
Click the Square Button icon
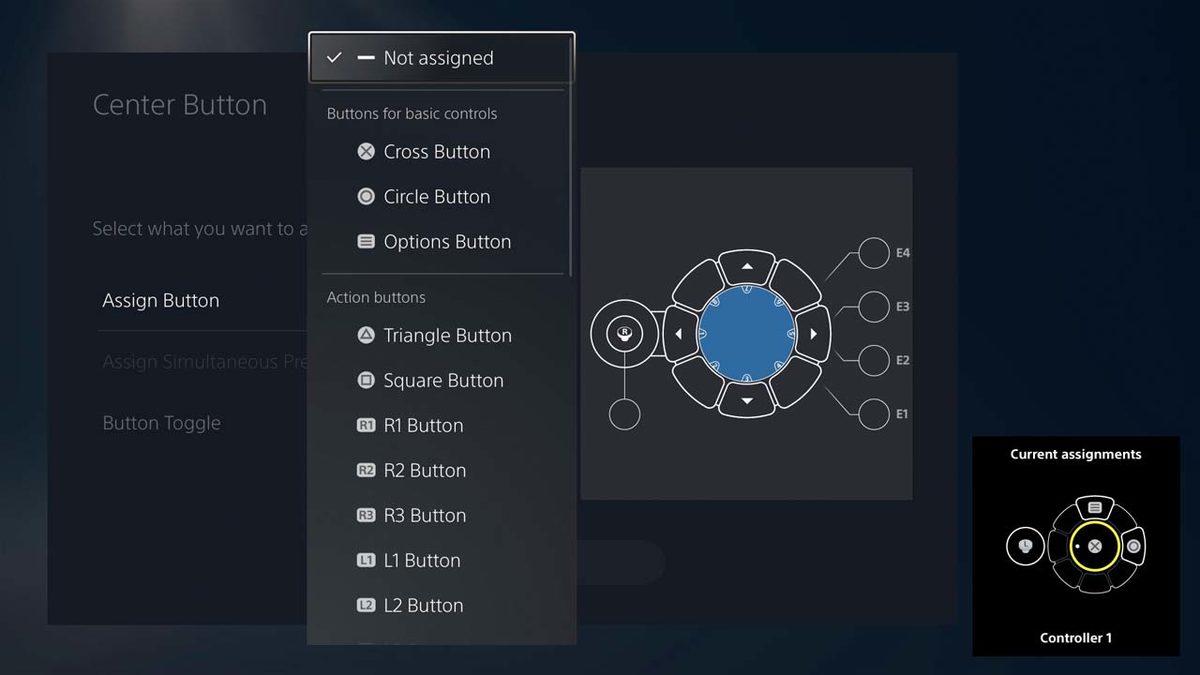pos(366,381)
